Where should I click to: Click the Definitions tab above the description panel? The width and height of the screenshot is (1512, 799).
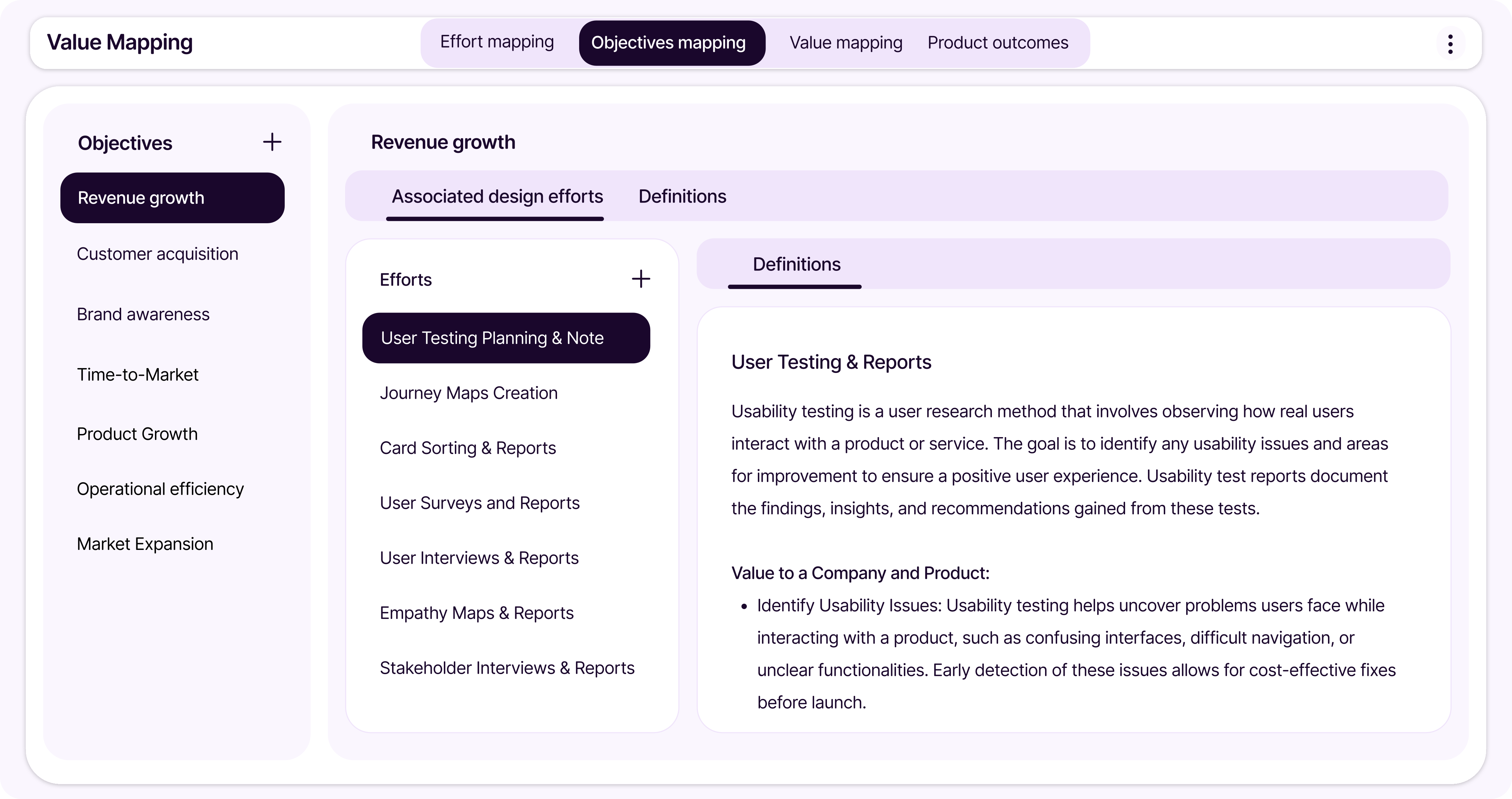point(796,265)
